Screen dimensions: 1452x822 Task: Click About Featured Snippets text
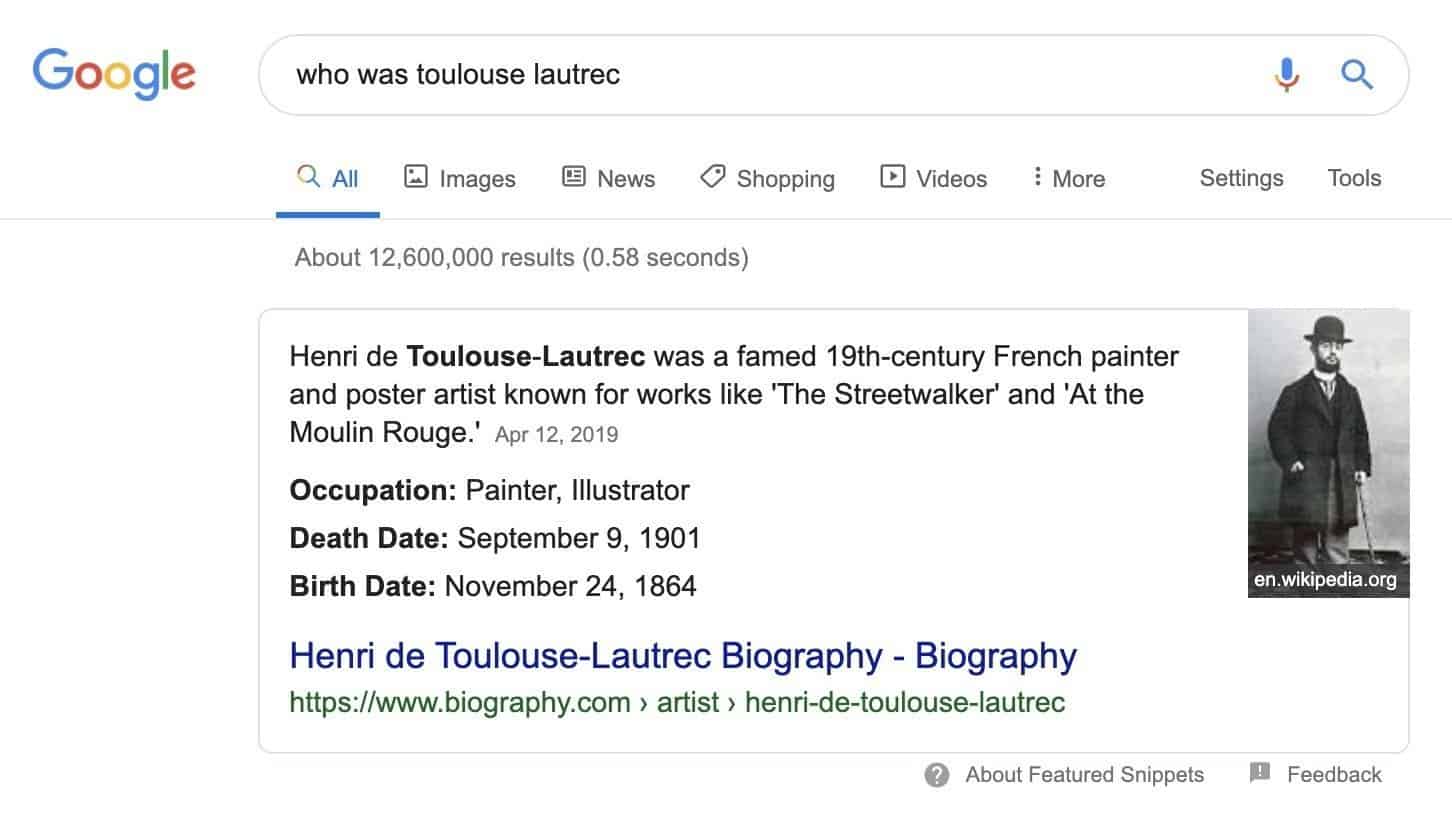(1083, 774)
